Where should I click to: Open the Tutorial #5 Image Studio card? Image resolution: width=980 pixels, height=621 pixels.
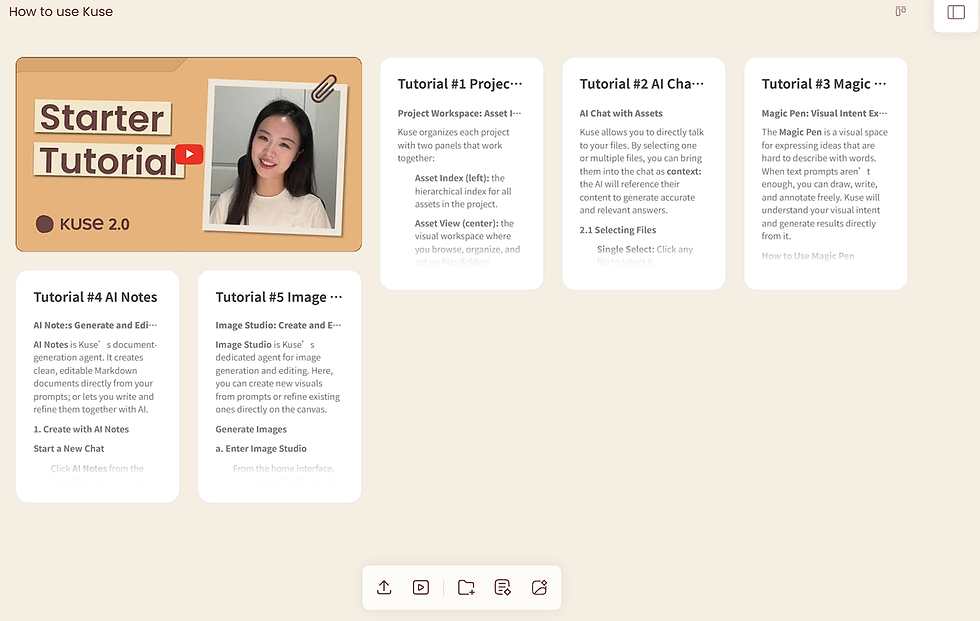pos(279,386)
